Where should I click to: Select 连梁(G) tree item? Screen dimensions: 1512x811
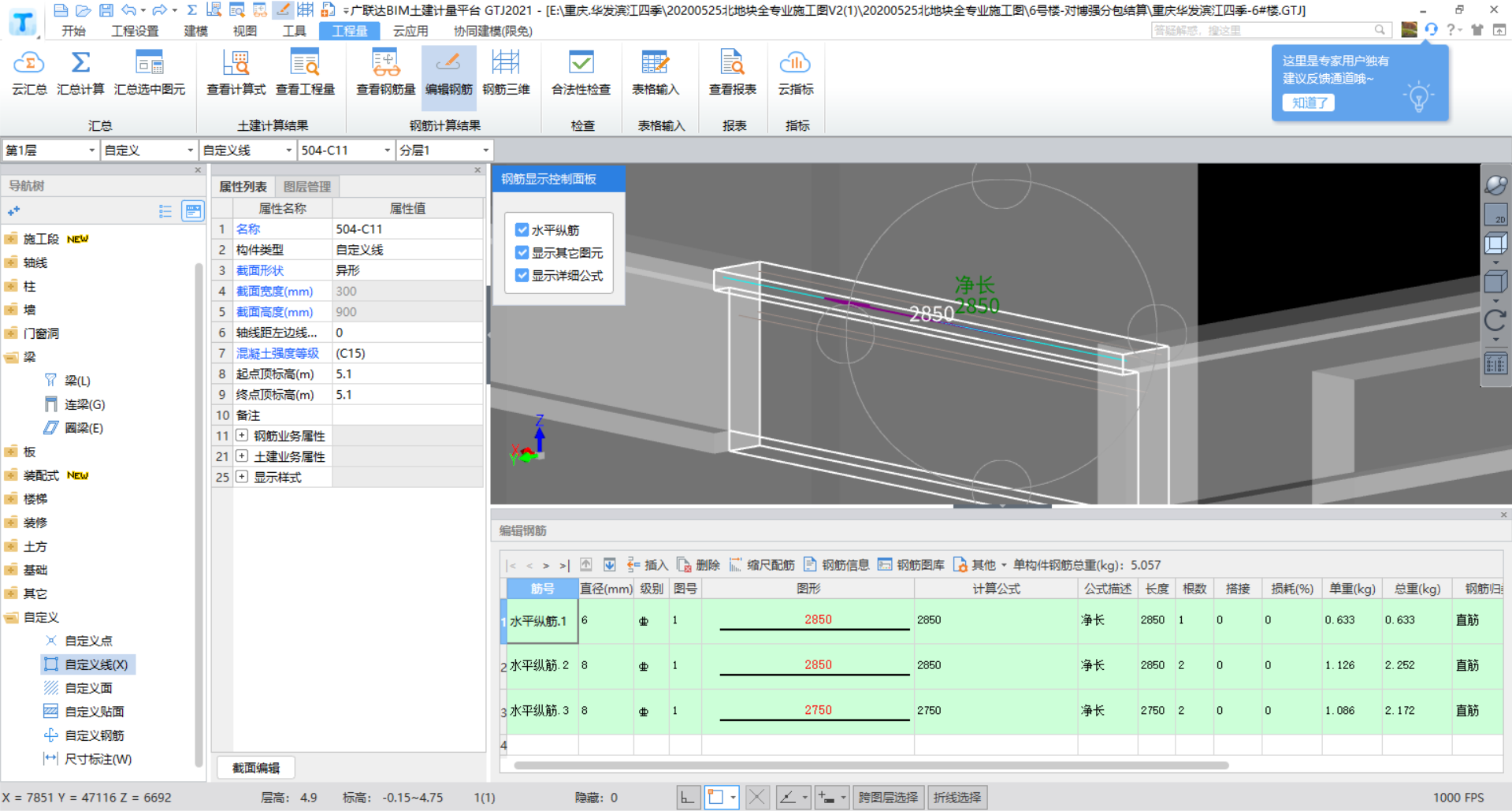tap(75, 404)
